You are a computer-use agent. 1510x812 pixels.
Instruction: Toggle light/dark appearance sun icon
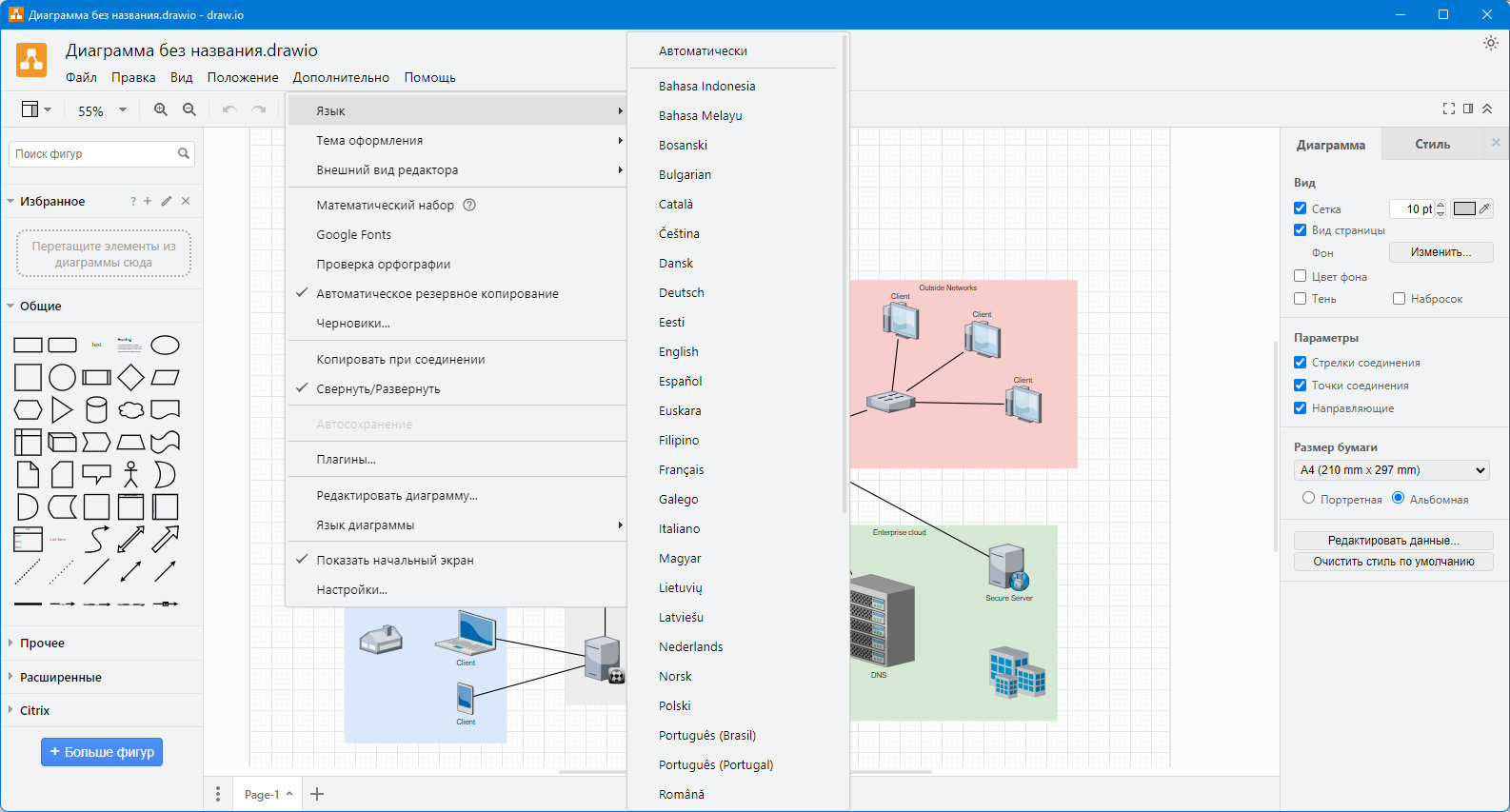[x=1491, y=43]
